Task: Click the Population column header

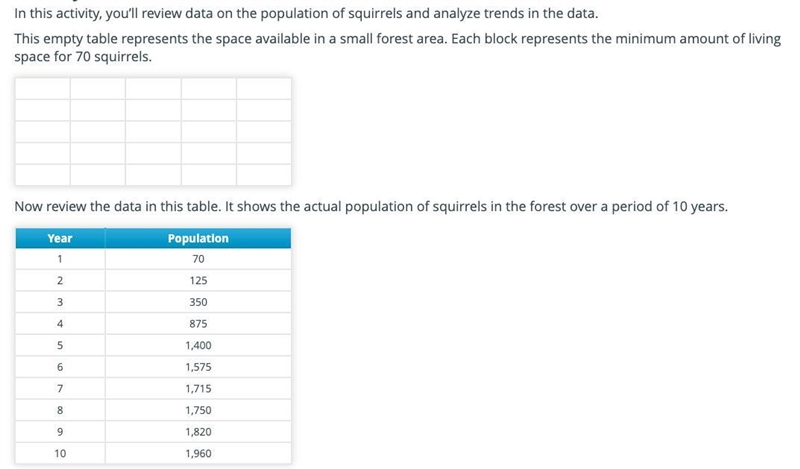Action: (x=198, y=238)
